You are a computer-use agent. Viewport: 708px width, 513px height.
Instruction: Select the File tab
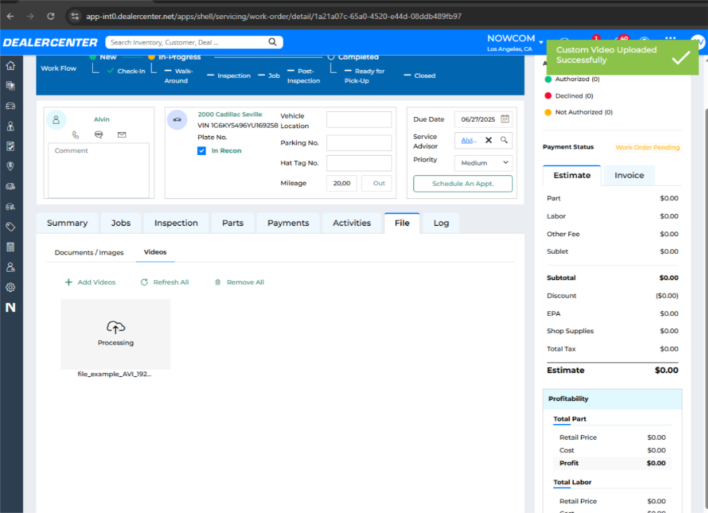402,223
